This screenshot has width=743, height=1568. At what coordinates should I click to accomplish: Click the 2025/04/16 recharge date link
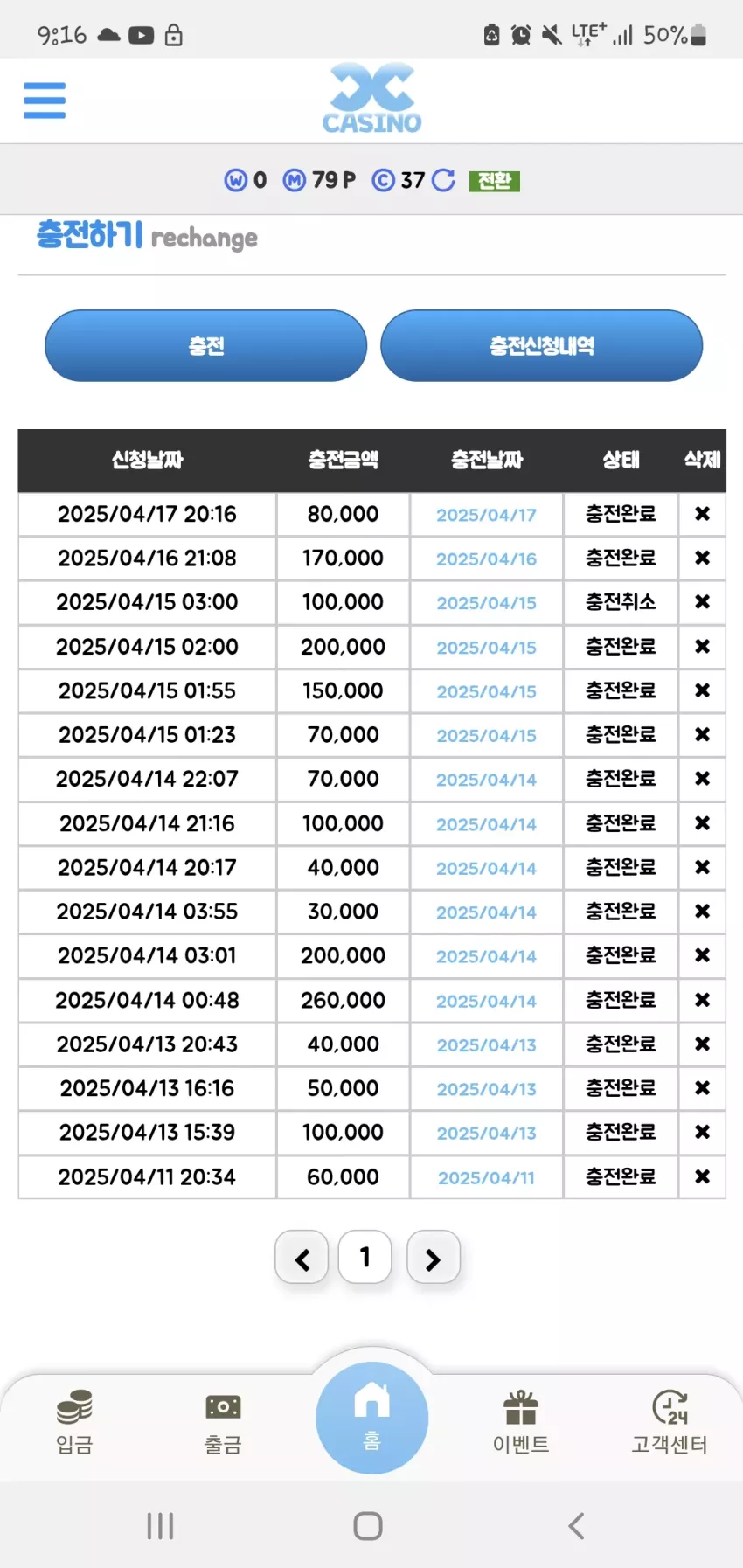point(486,559)
